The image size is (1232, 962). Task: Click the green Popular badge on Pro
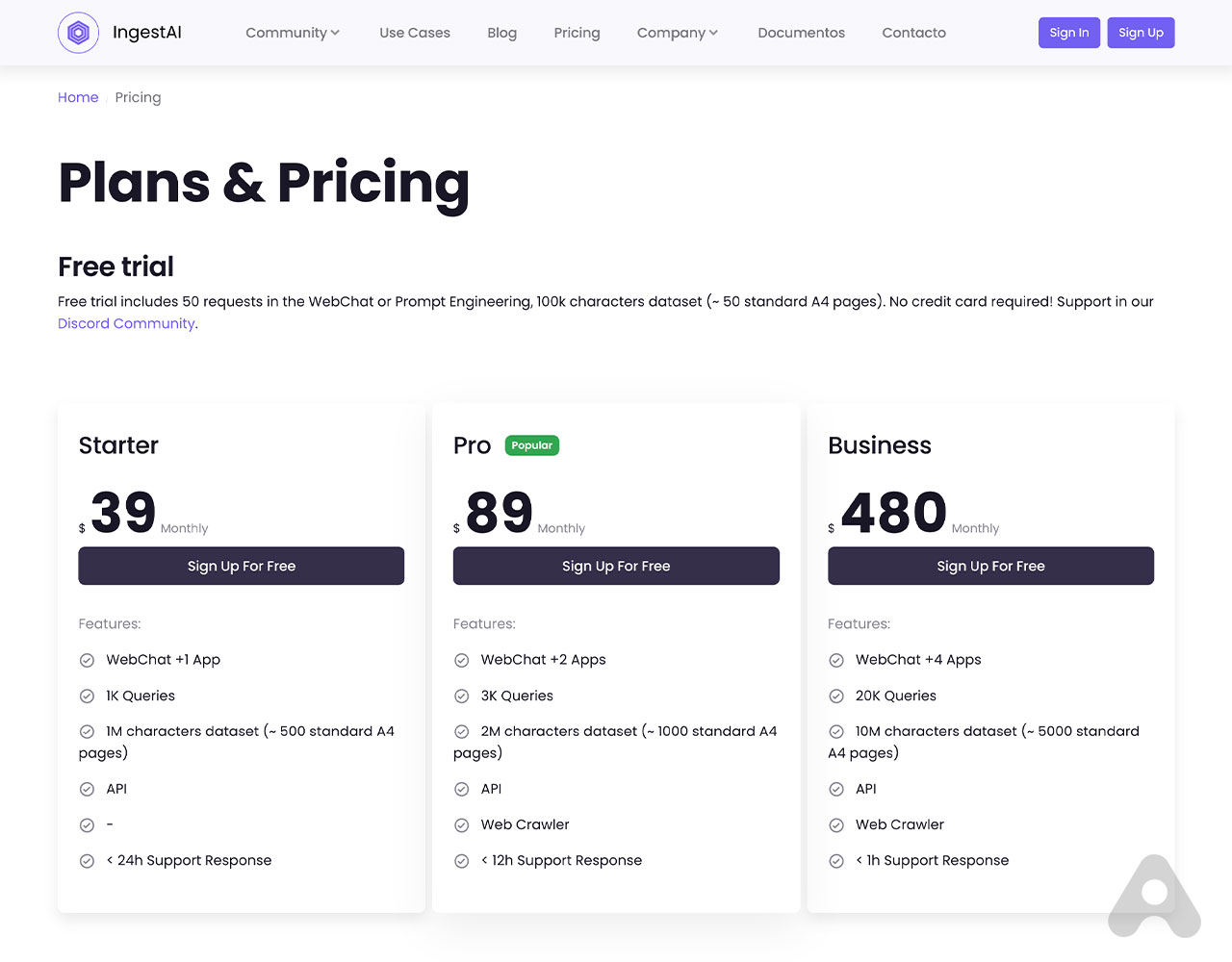tap(531, 445)
